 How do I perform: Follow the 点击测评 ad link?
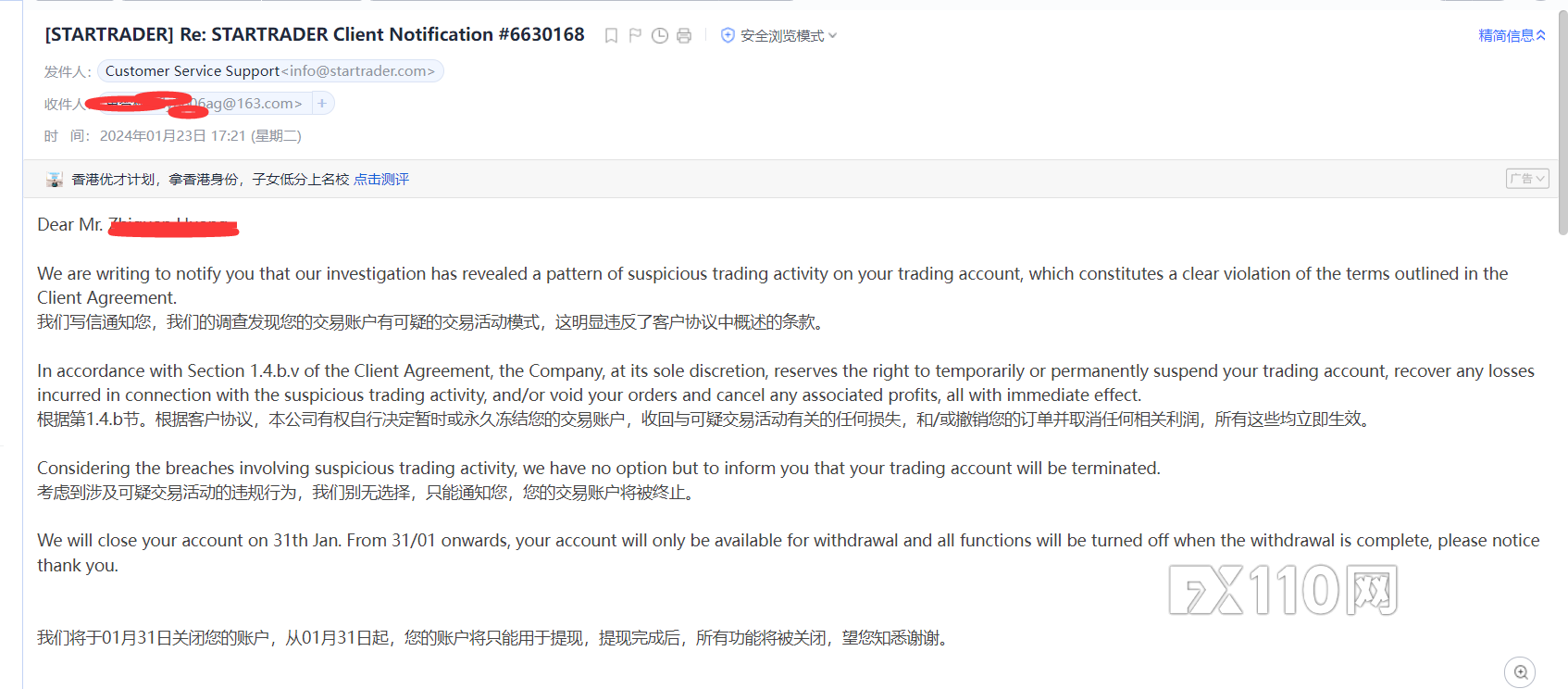point(381,180)
